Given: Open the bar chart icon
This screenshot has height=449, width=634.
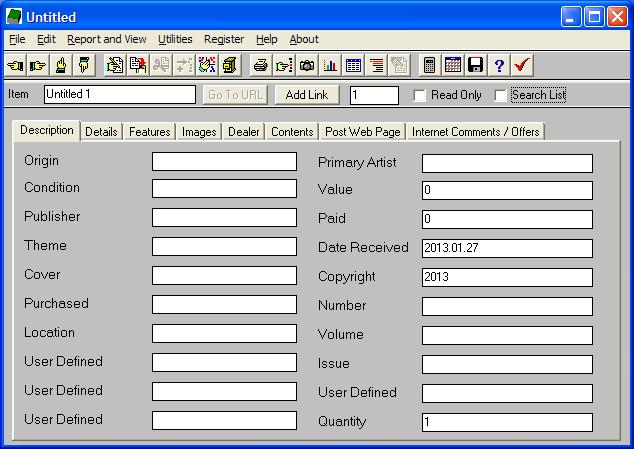Looking at the screenshot, I should pos(330,66).
